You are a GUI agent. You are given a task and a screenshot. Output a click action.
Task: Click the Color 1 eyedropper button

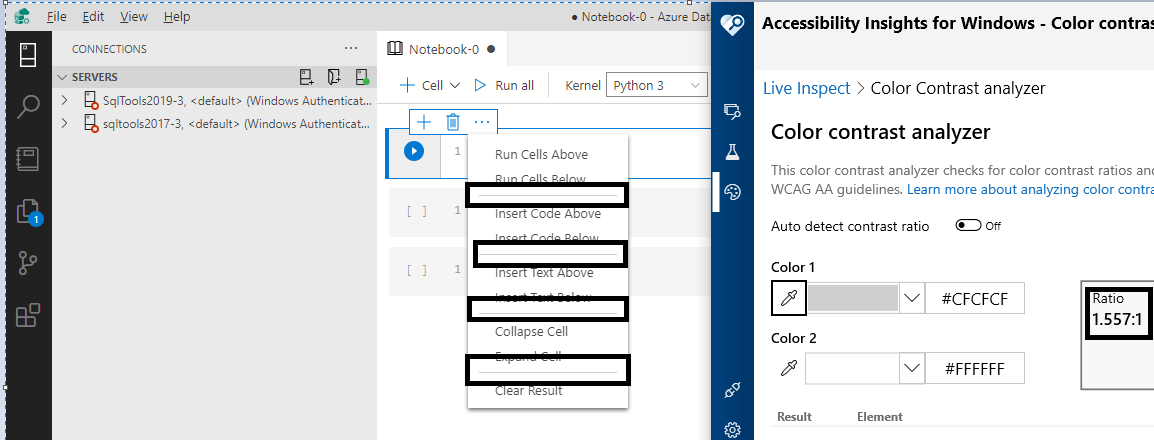788,298
